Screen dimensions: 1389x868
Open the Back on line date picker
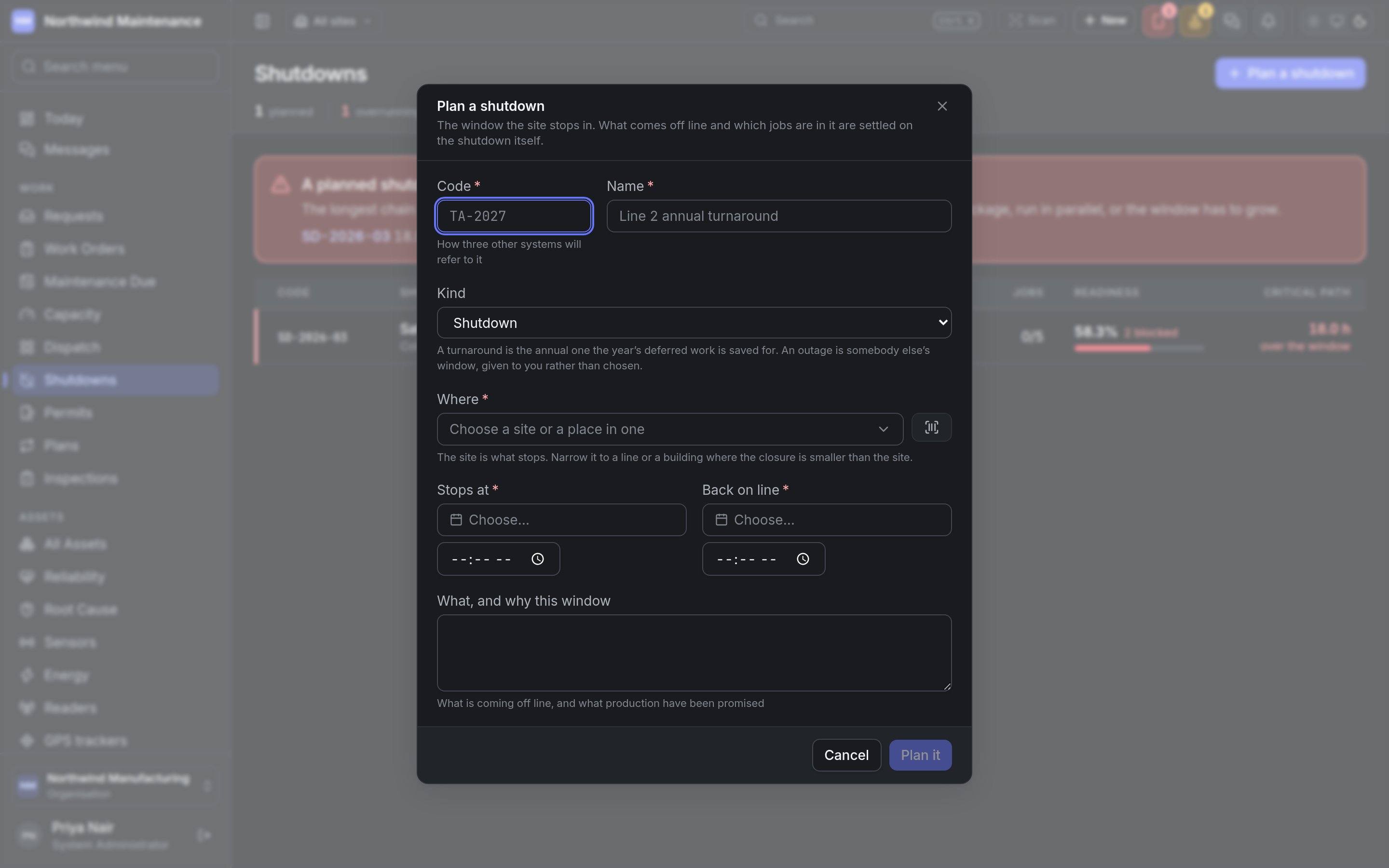pos(827,519)
